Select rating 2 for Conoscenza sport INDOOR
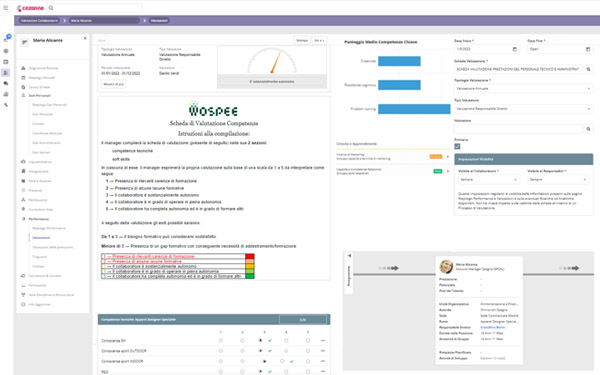The image size is (600, 375). click(x=242, y=361)
